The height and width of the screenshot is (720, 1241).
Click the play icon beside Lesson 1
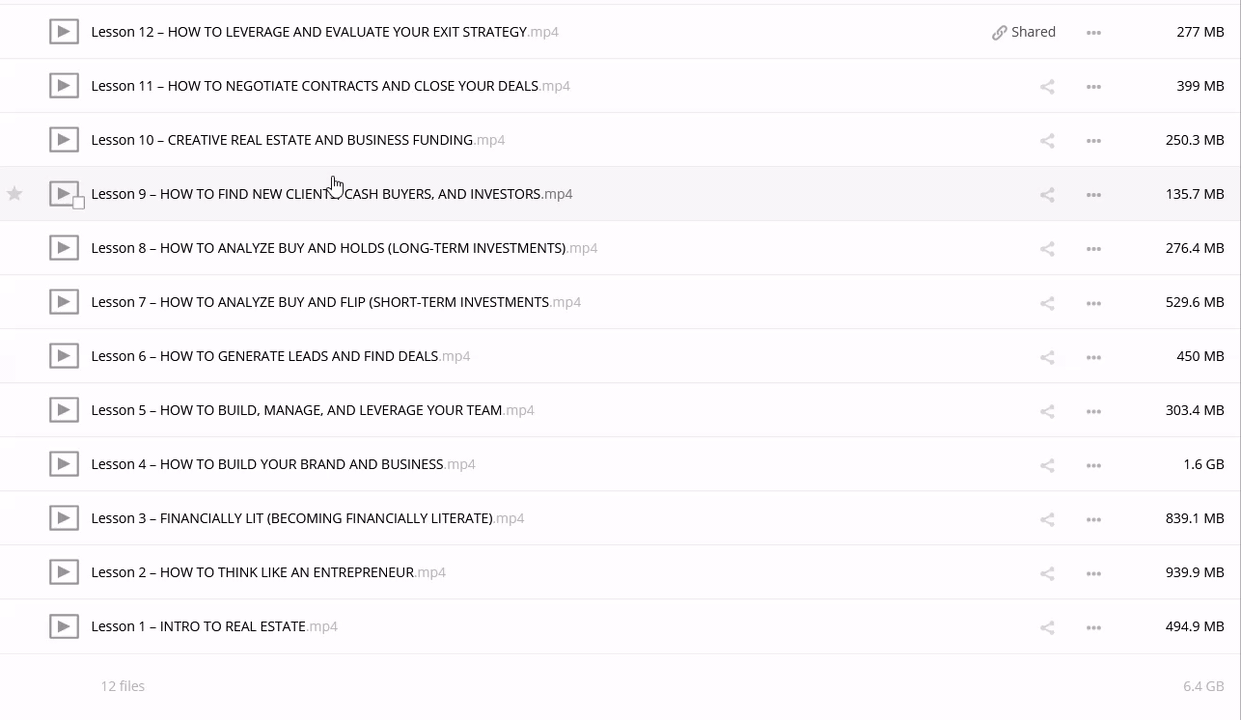coord(64,626)
